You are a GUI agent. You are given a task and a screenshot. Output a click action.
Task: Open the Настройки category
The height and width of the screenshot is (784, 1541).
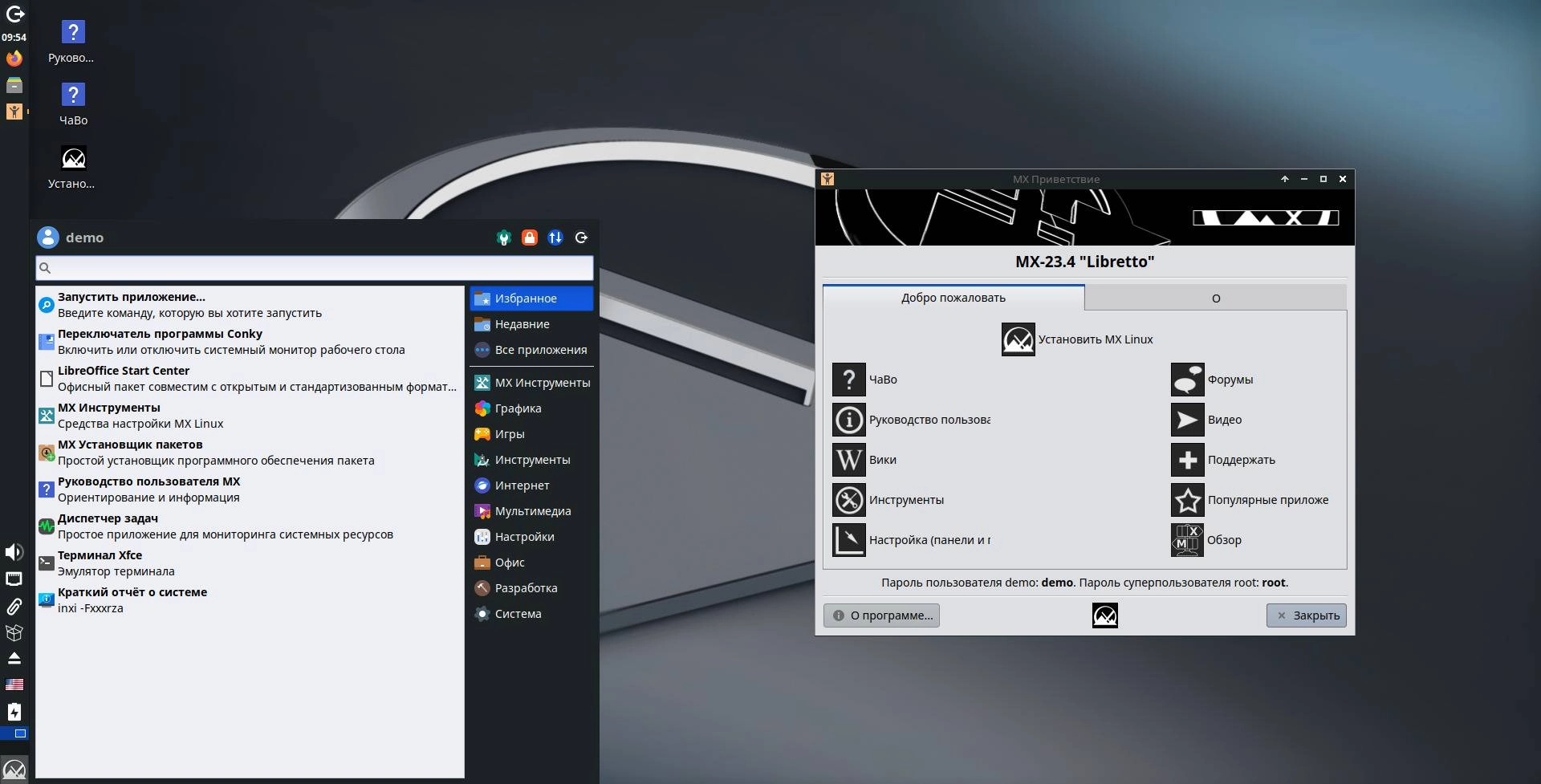(x=531, y=537)
